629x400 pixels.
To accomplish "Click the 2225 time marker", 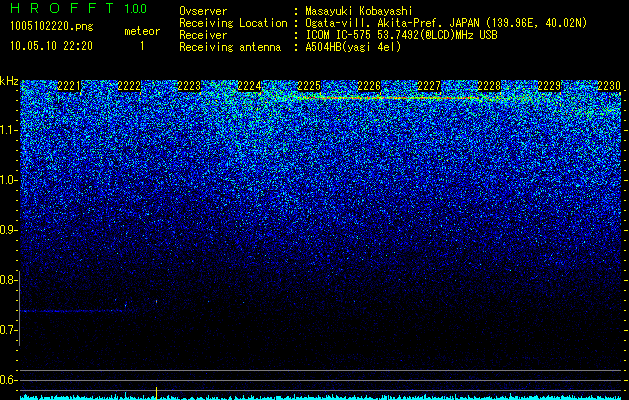I will coord(309,86).
